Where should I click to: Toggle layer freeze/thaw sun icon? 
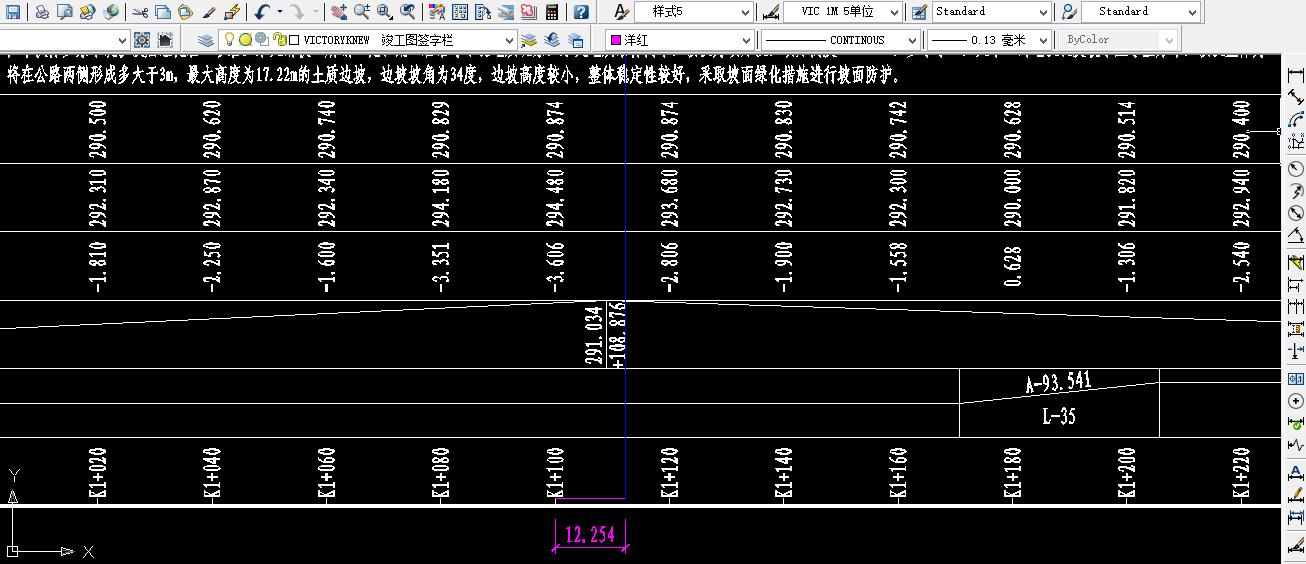click(x=245, y=40)
